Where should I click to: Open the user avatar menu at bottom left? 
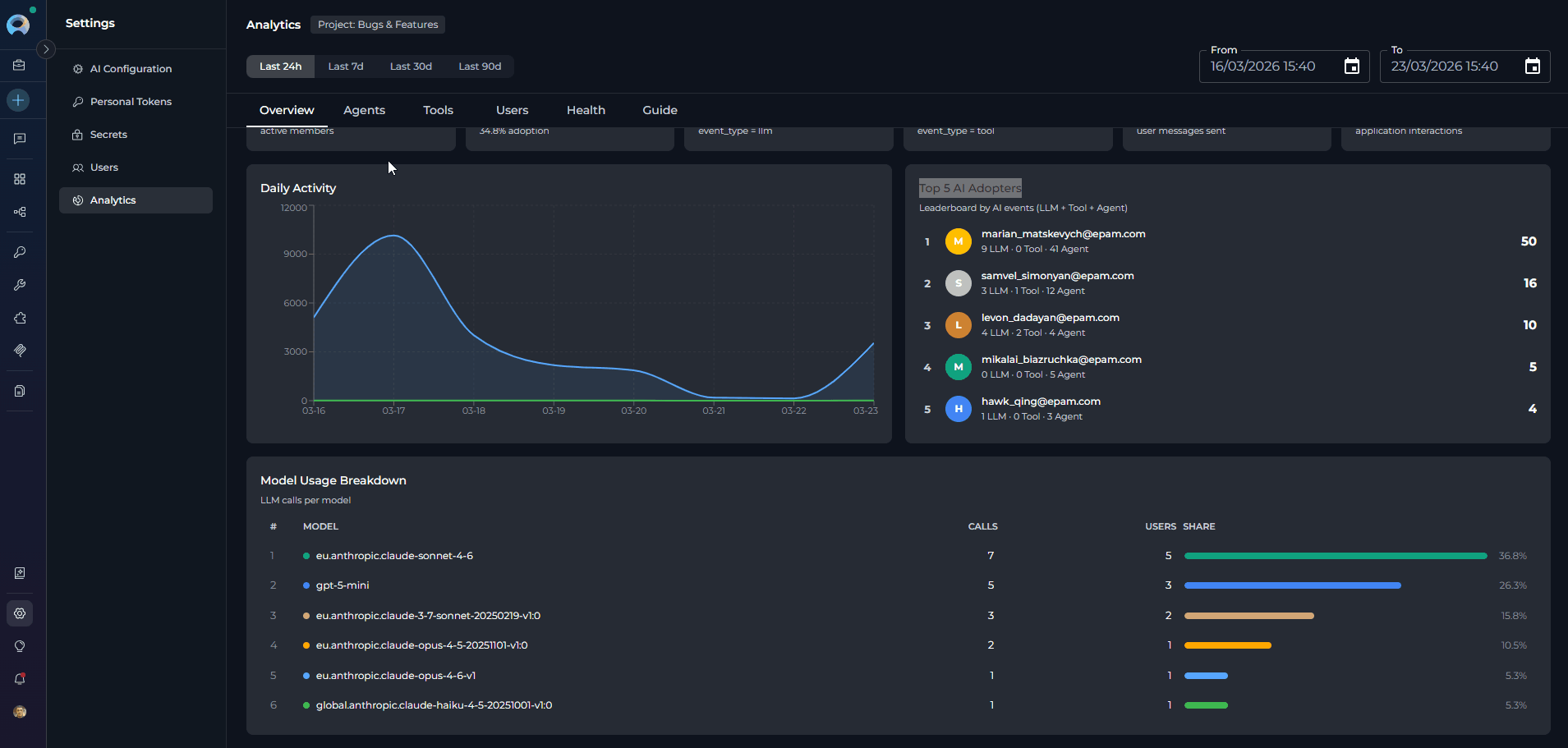pyautogui.click(x=19, y=712)
